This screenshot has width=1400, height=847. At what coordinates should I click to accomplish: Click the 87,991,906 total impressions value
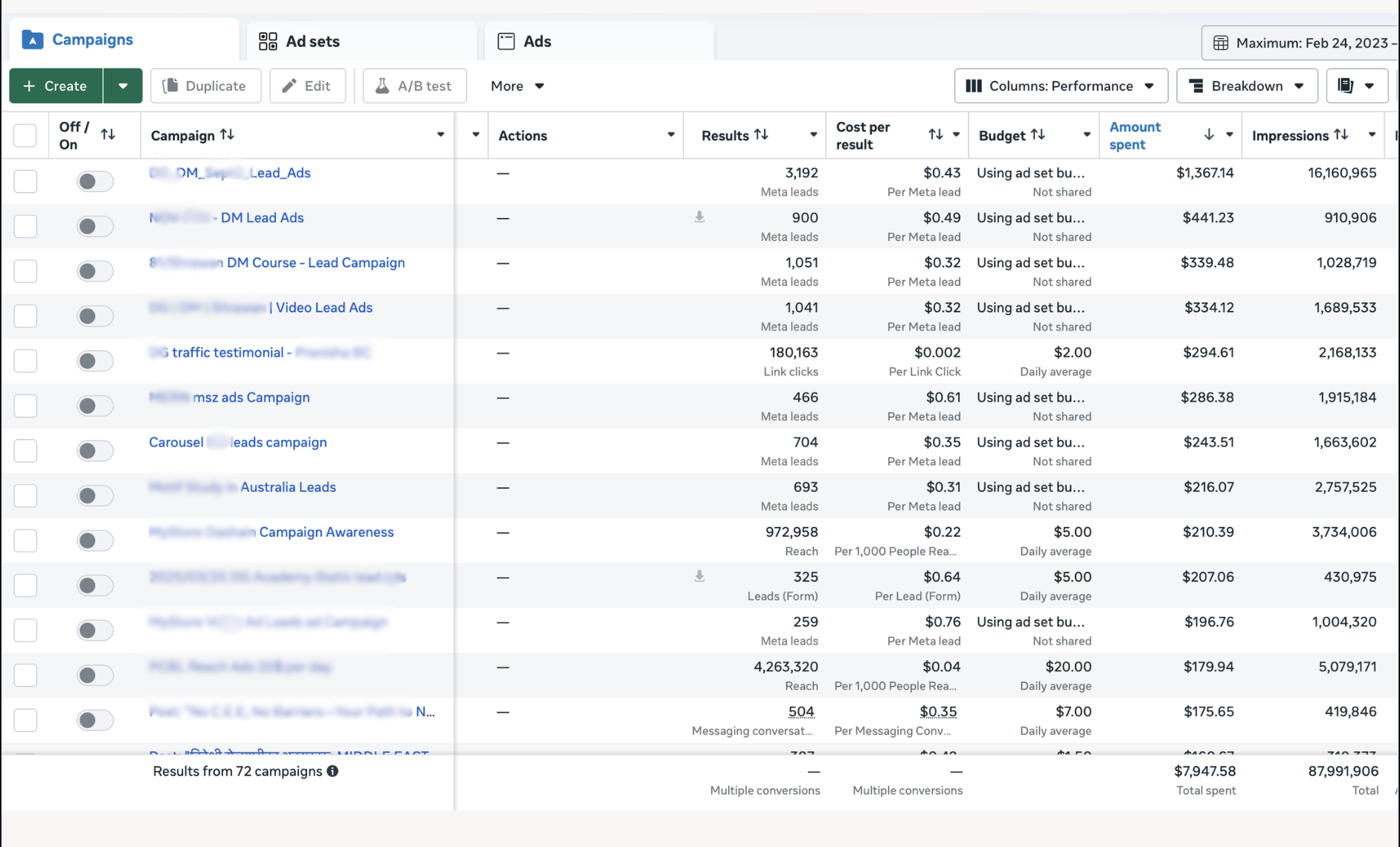tap(1343, 771)
